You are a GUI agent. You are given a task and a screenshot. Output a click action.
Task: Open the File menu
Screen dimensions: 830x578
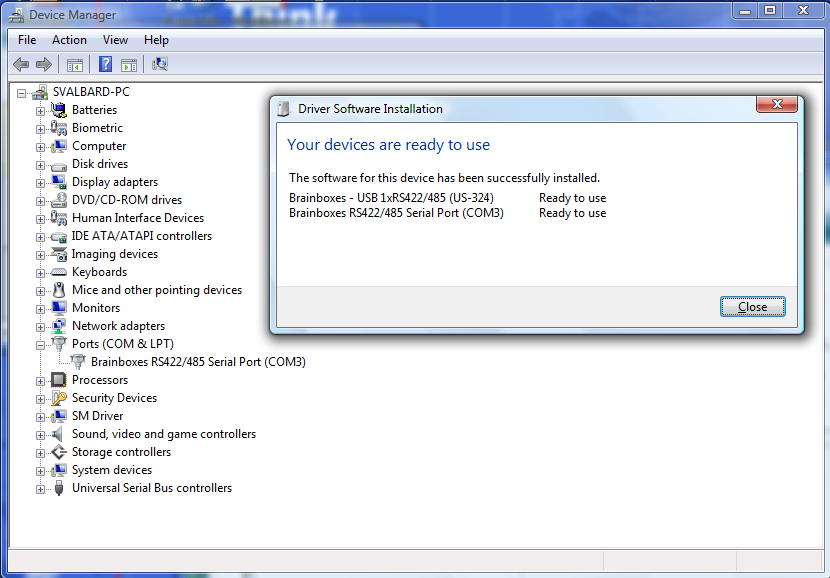pos(27,40)
